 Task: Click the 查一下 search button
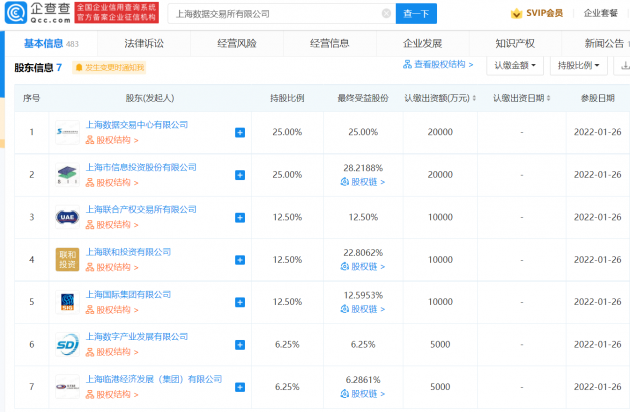click(416, 14)
